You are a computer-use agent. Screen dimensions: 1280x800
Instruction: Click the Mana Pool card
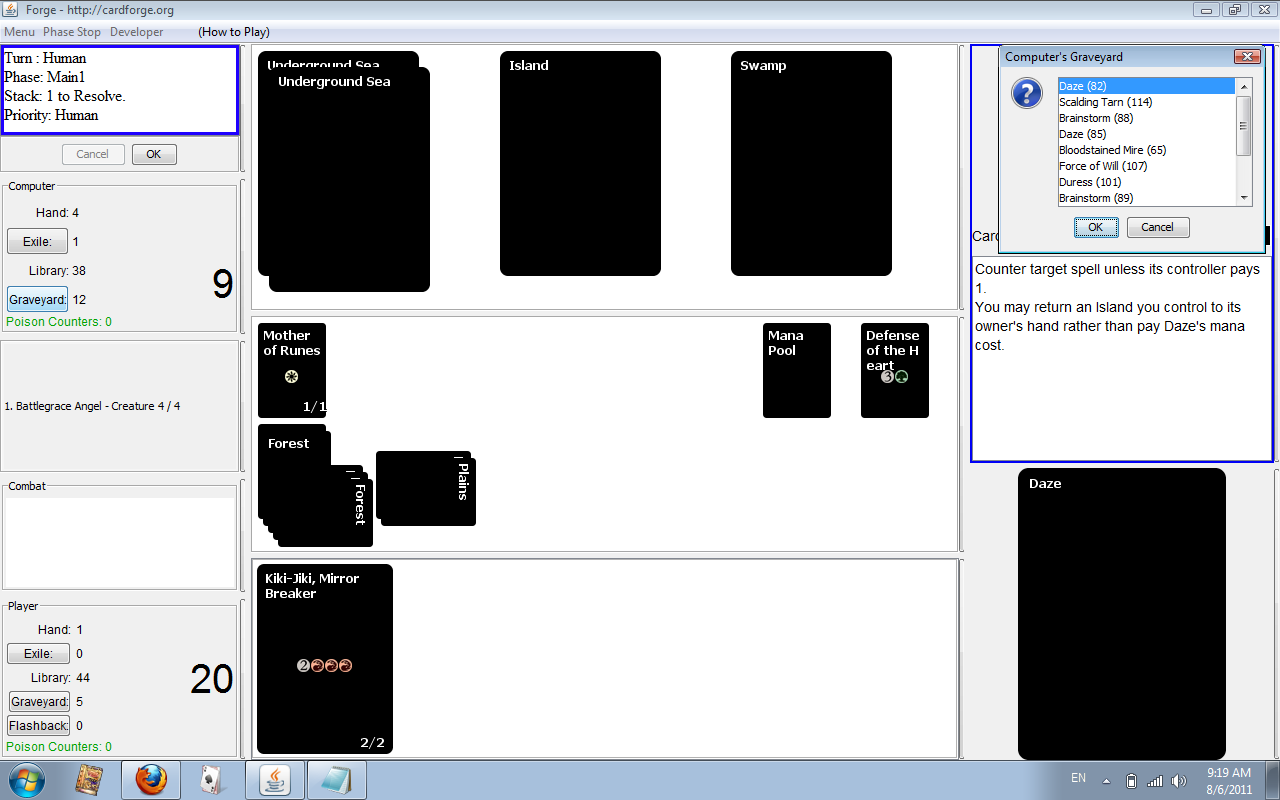pyautogui.click(x=796, y=370)
